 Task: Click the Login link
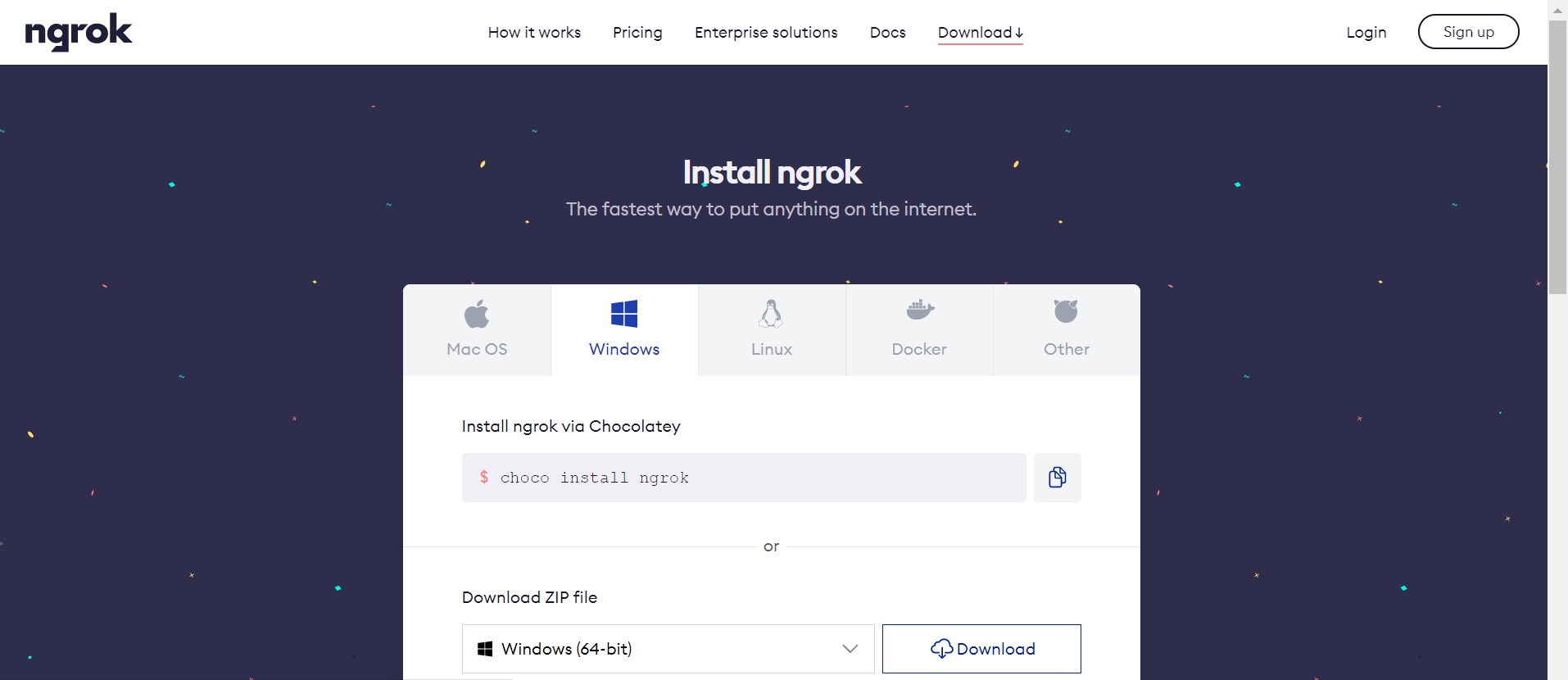pyautogui.click(x=1366, y=32)
